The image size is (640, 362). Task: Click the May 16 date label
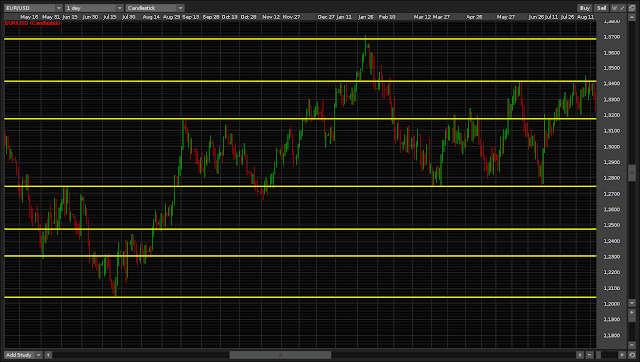click(29, 17)
